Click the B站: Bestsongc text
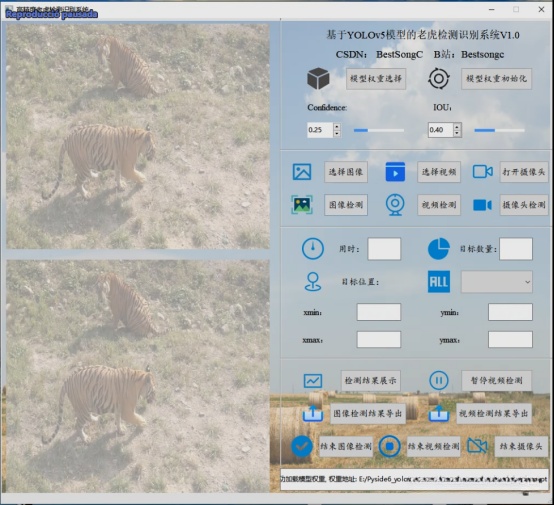Screen dimensions: 554x505 [x=469, y=54]
